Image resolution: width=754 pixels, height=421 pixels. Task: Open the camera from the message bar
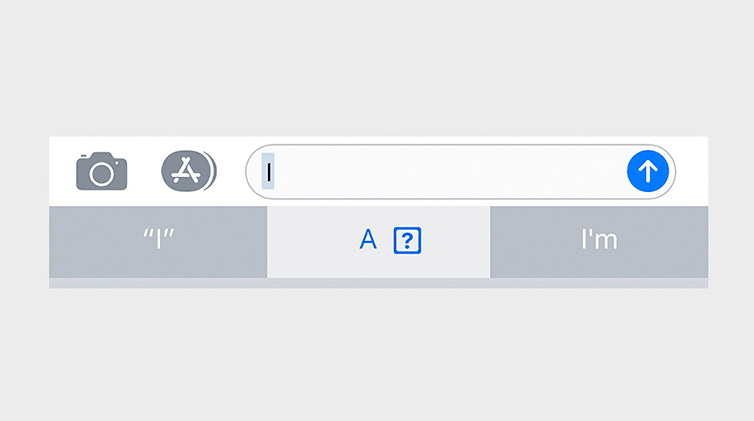coord(101,171)
